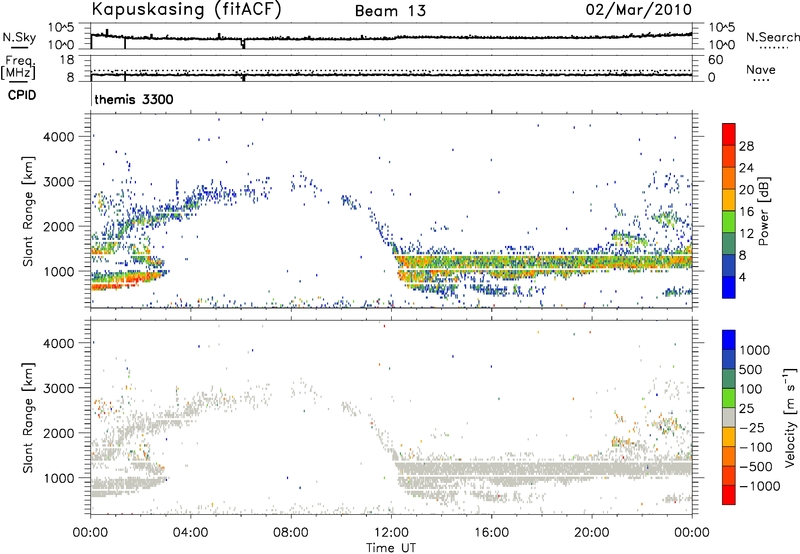
Task: Click the "-500" label on Velocity color bar
Action: point(756,467)
